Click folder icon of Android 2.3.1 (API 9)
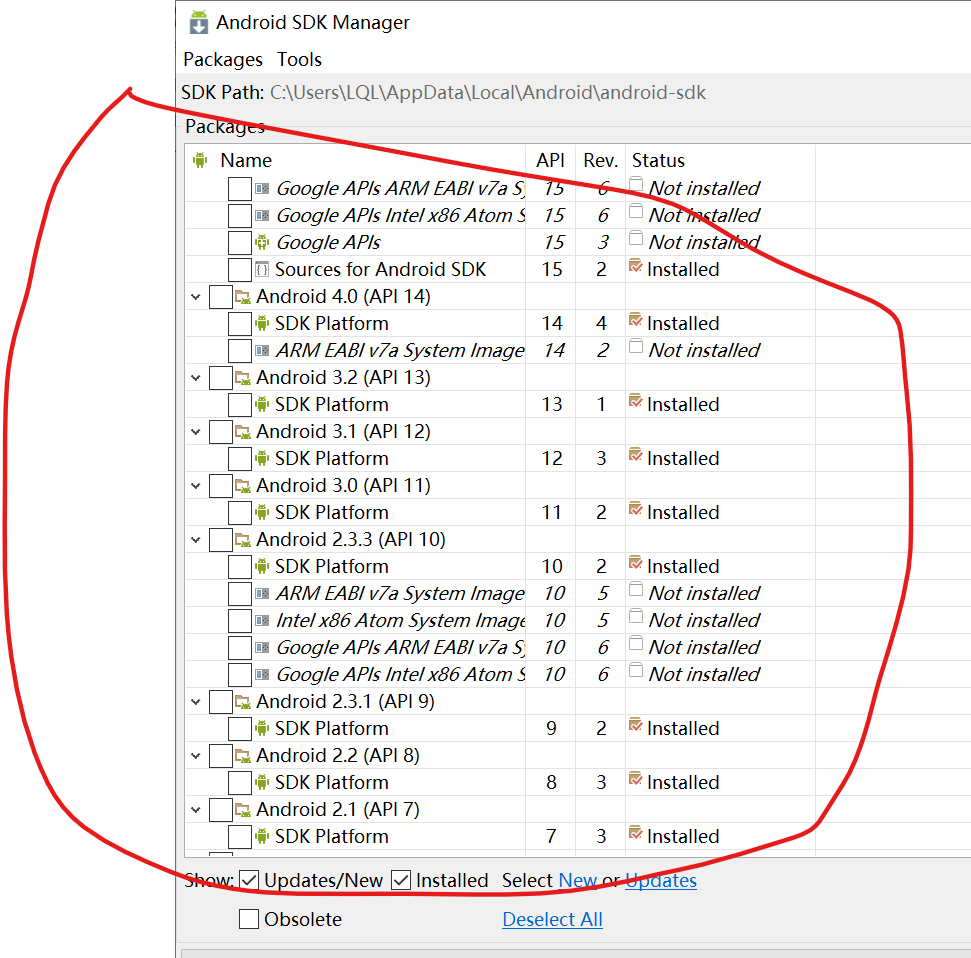Image resolution: width=971 pixels, height=958 pixels. point(242,702)
